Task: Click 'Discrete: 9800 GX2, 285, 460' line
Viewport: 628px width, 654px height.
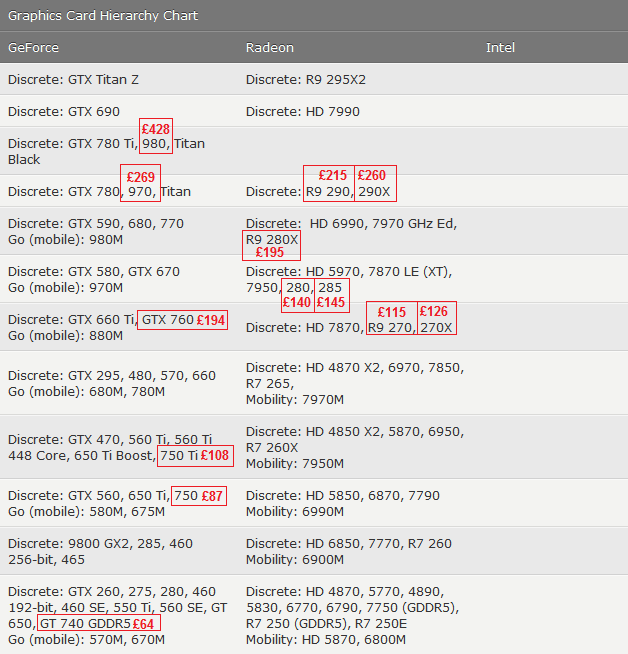Action: click(x=100, y=543)
